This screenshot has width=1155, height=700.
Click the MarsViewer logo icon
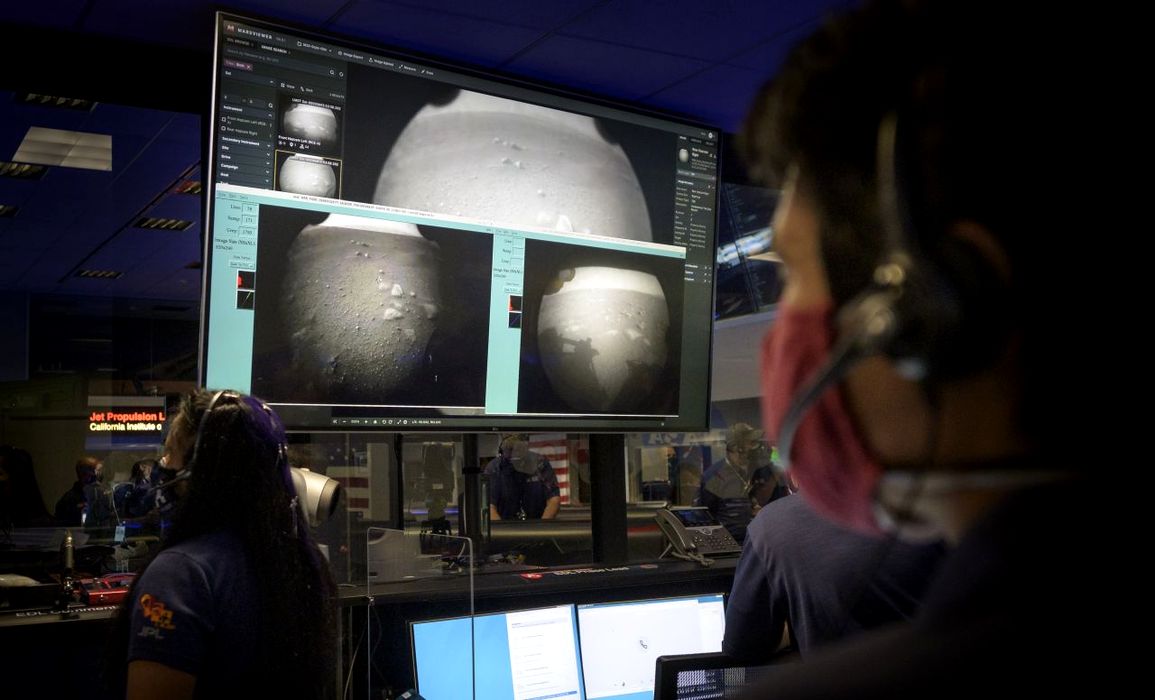(x=231, y=28)
